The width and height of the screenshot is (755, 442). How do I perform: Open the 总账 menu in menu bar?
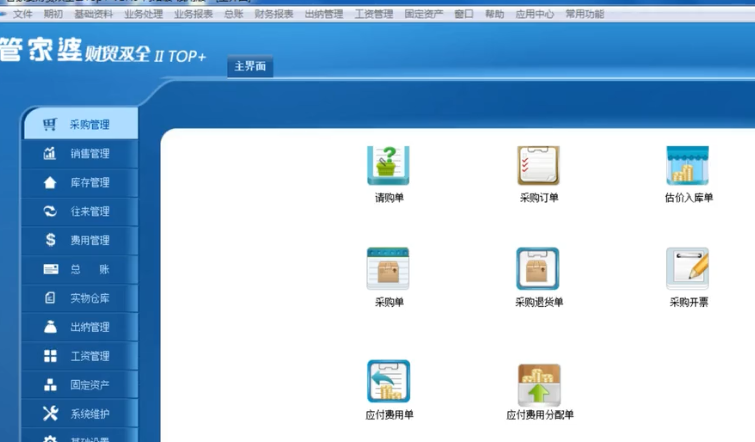click(x=234, y=14)
